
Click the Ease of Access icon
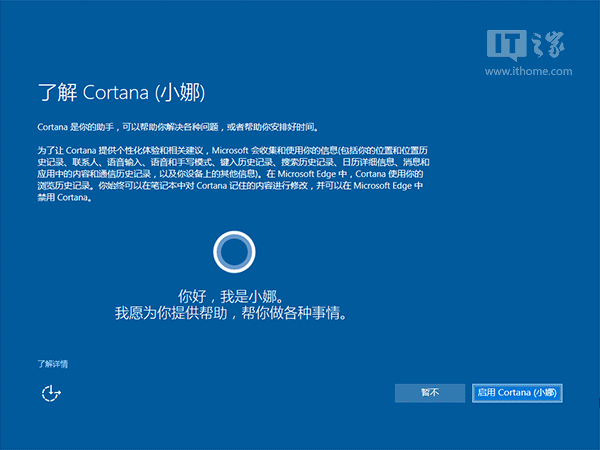(51, 393)
